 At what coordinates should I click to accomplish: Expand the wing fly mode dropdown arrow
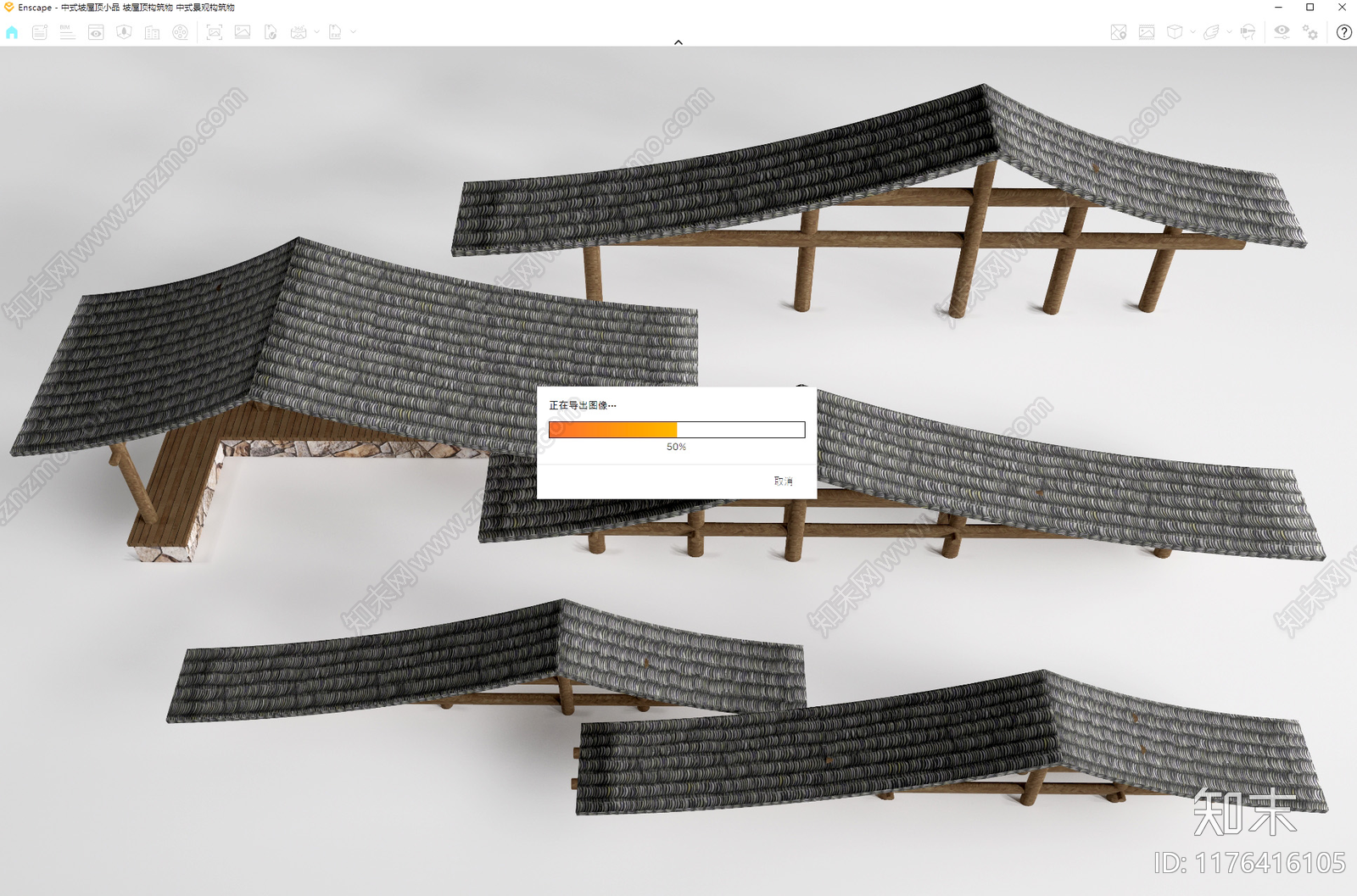tap(1229, 32)
